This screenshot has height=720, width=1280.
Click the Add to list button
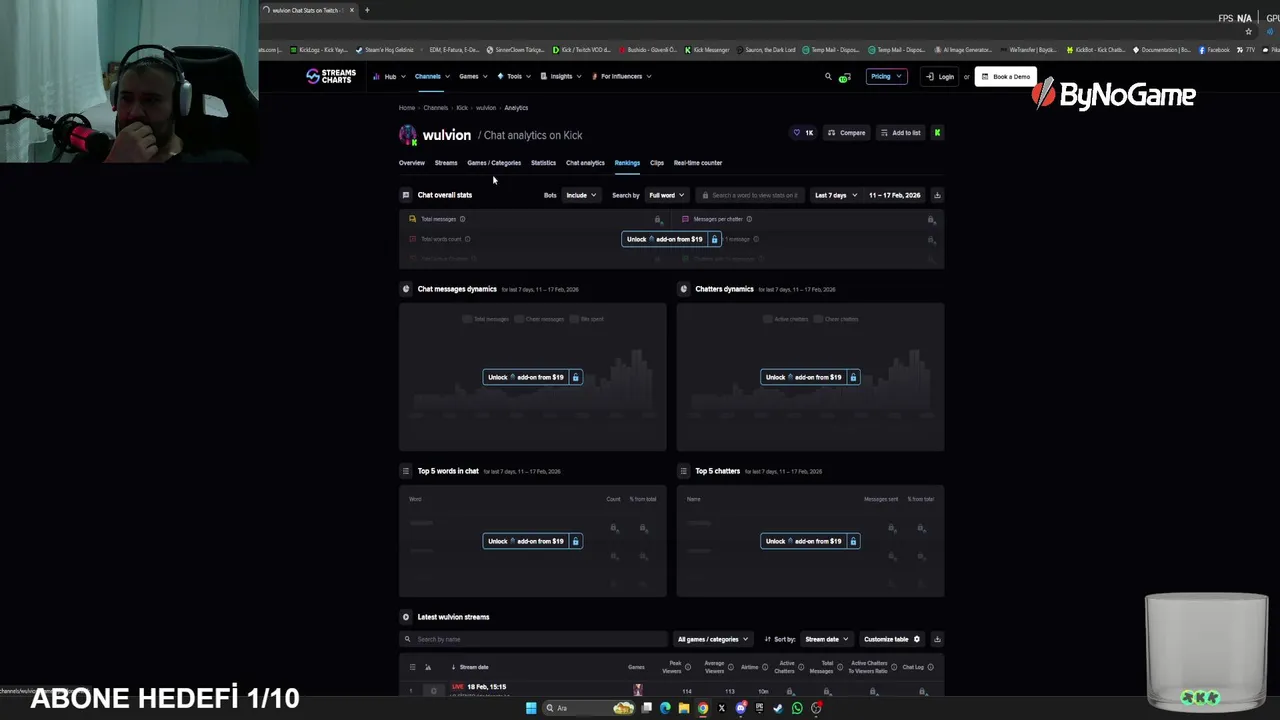(900, 132)
